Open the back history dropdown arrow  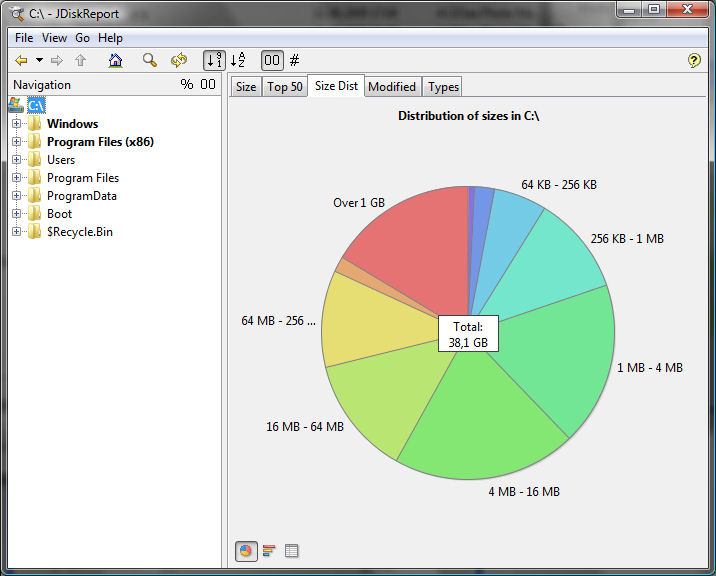point(40,60)
